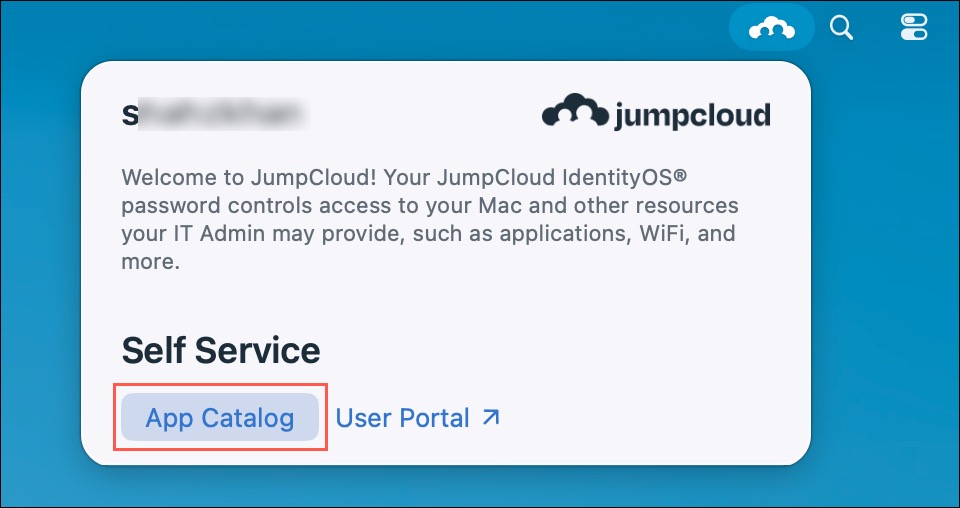Click the Self Service heading
The width and height of the screenshot is (960, 508).
(x=221, y=350)
